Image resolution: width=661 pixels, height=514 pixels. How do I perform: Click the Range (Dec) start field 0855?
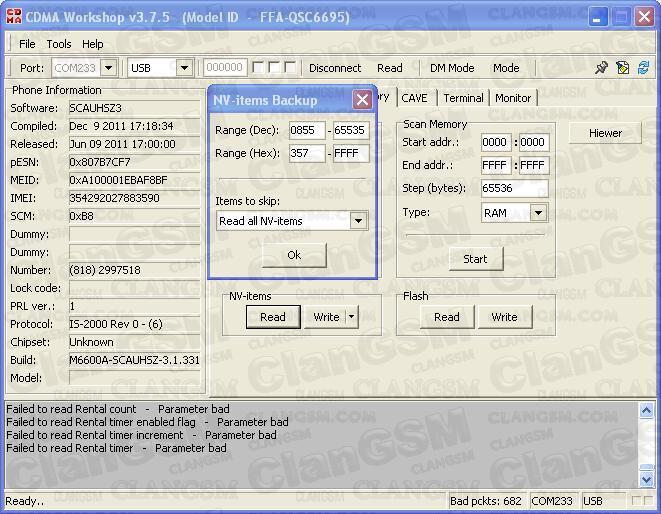307,130
